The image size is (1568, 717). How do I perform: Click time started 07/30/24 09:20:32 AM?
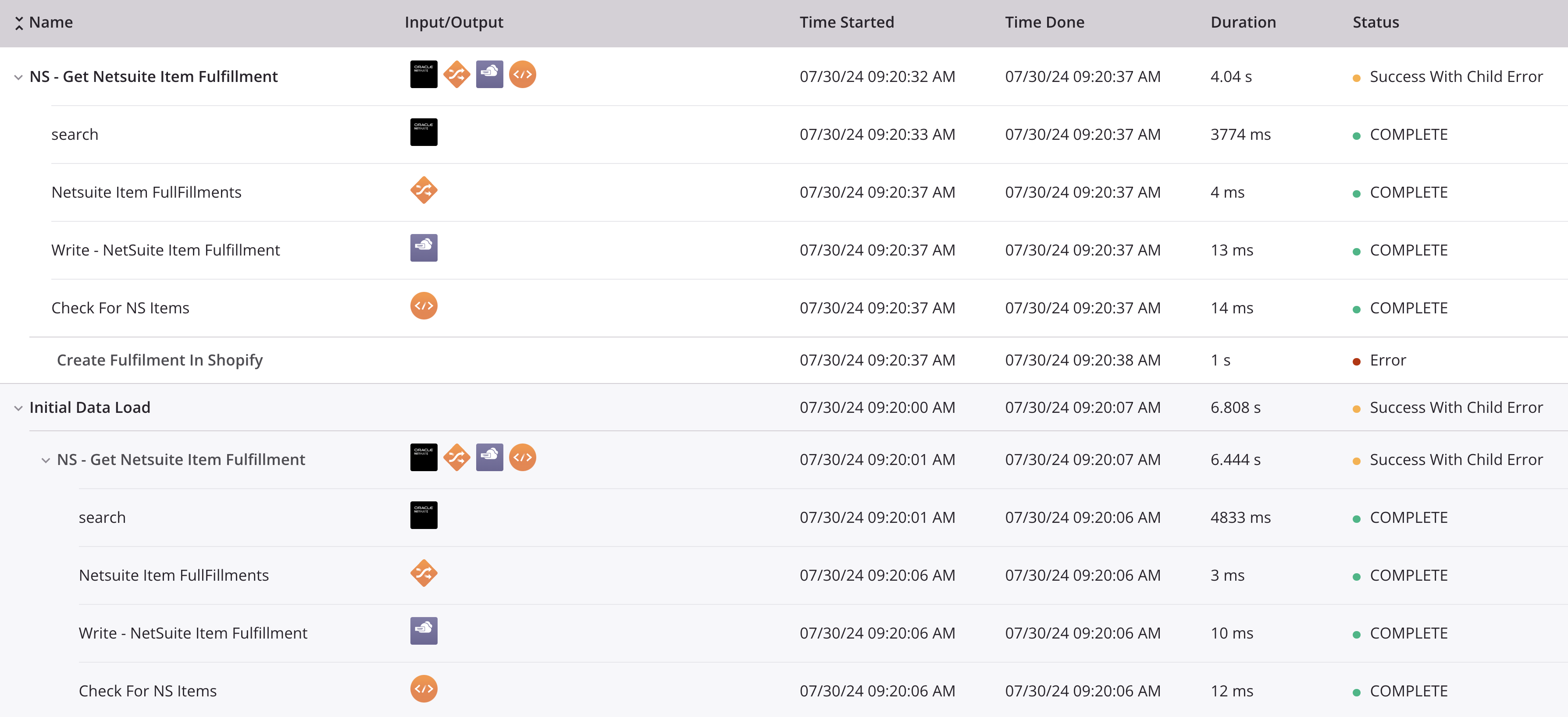pyautogui.click(x=877, y=77)
